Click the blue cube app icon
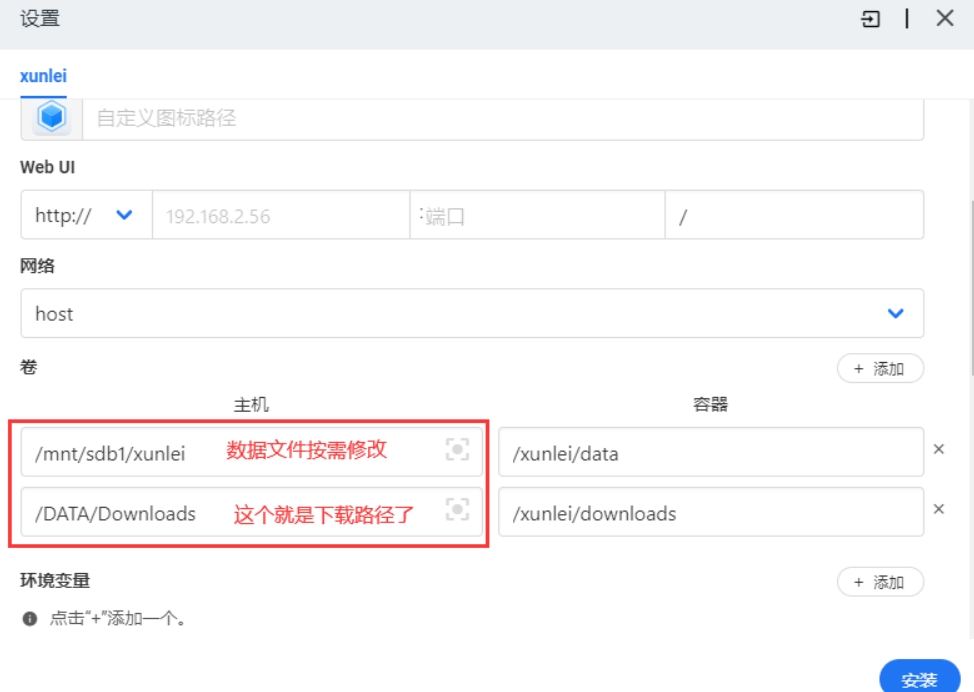This screenshot has height=692, width=974. click(x=51, y=118)
